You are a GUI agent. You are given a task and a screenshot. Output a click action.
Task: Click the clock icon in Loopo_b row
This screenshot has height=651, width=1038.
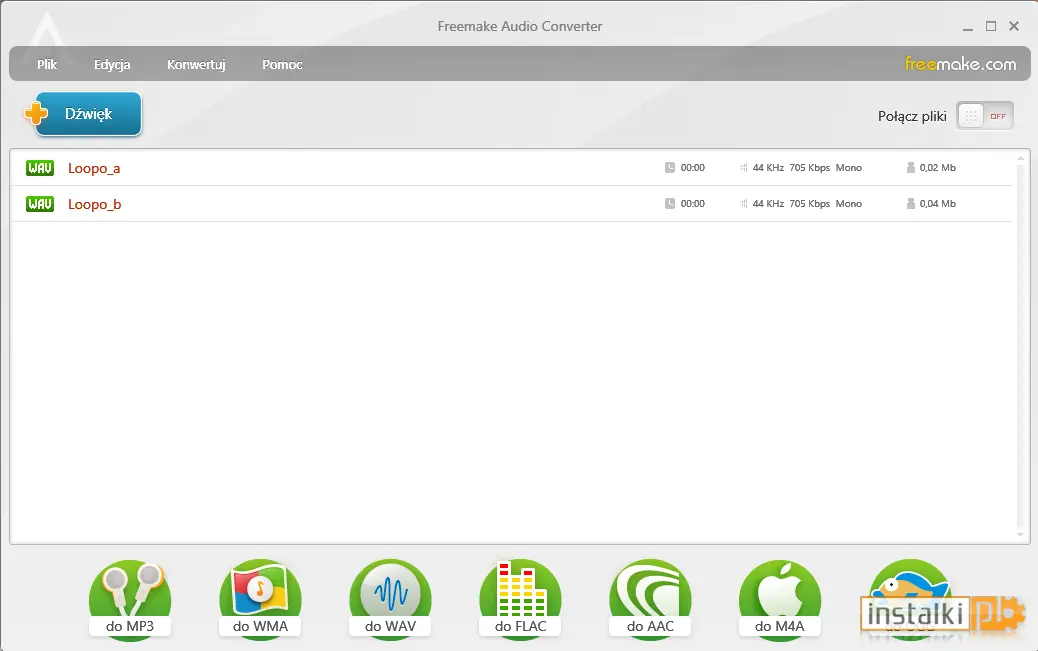pyautogui.click(x=669, y=203)
